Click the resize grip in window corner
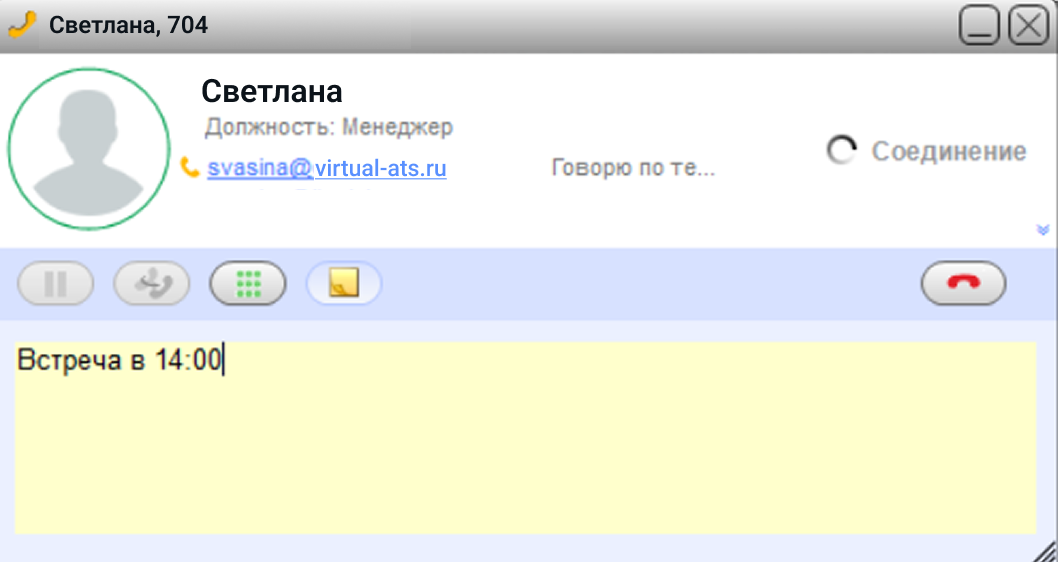1058x562 pixels. [1047, 552]
